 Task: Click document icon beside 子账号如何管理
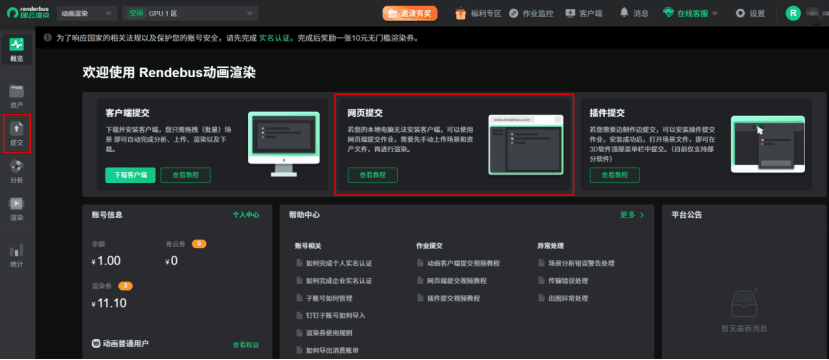click(299, 298)
